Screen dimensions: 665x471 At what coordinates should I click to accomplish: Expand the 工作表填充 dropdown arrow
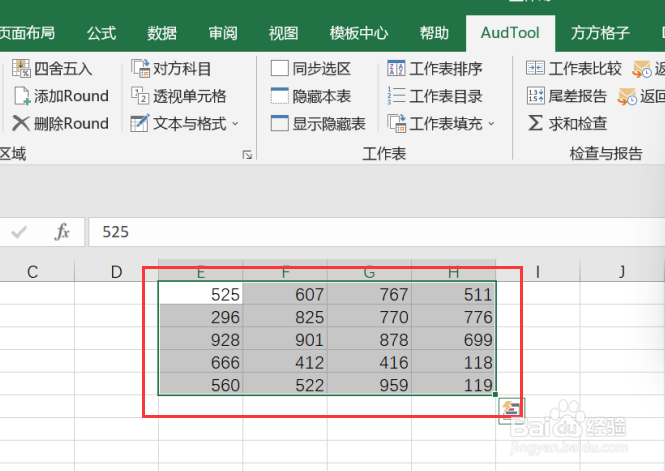(x=491, y=124)
